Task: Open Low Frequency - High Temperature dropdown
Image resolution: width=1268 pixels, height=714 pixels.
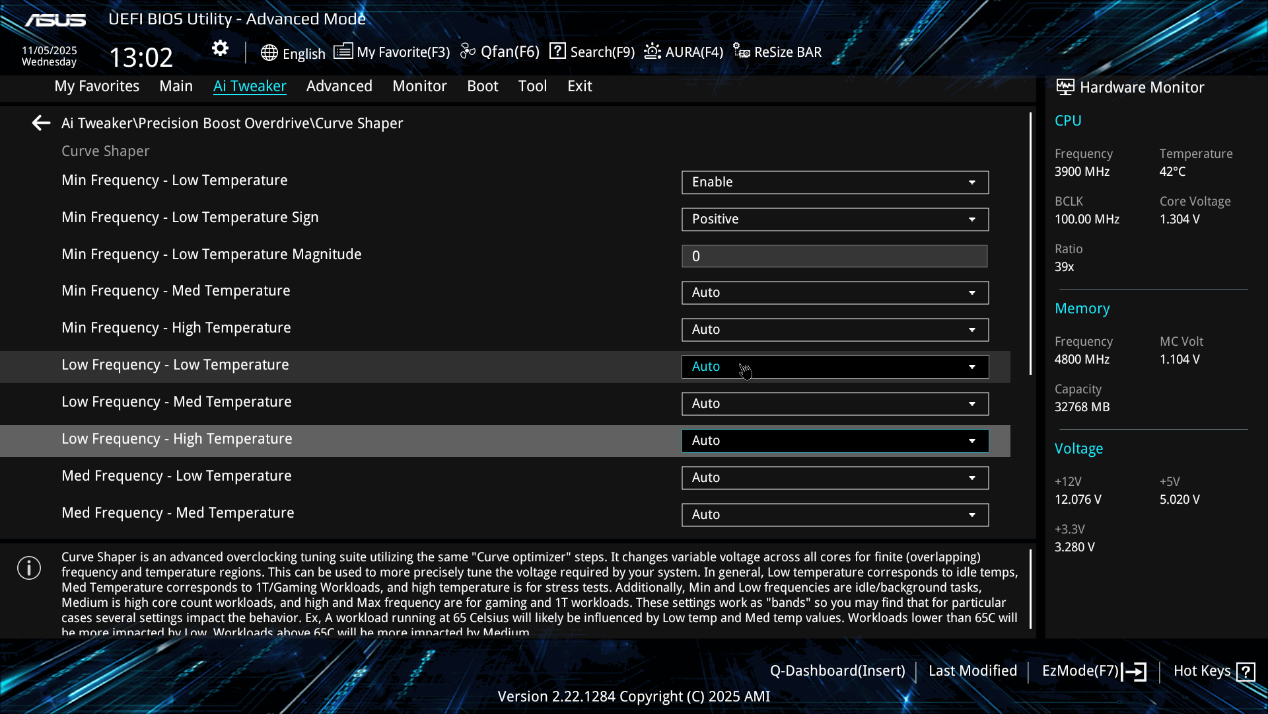Action: coord(834,441)
